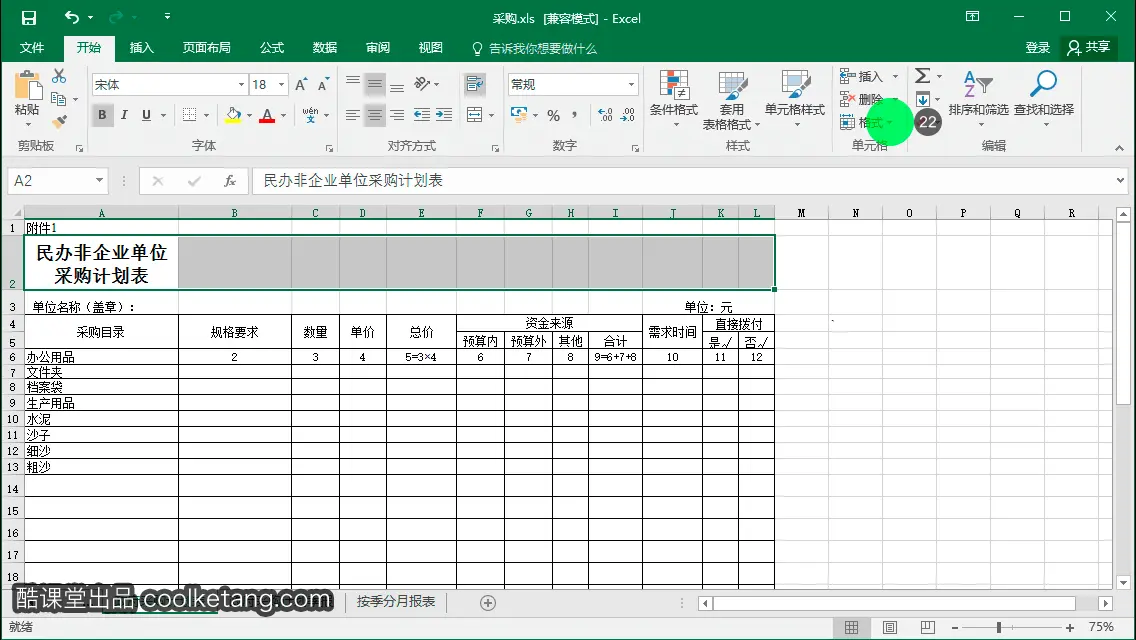Switch to the 插入 ribbon tab
Viewport: 1136px width, 640px height.
[x=141, y=48]
